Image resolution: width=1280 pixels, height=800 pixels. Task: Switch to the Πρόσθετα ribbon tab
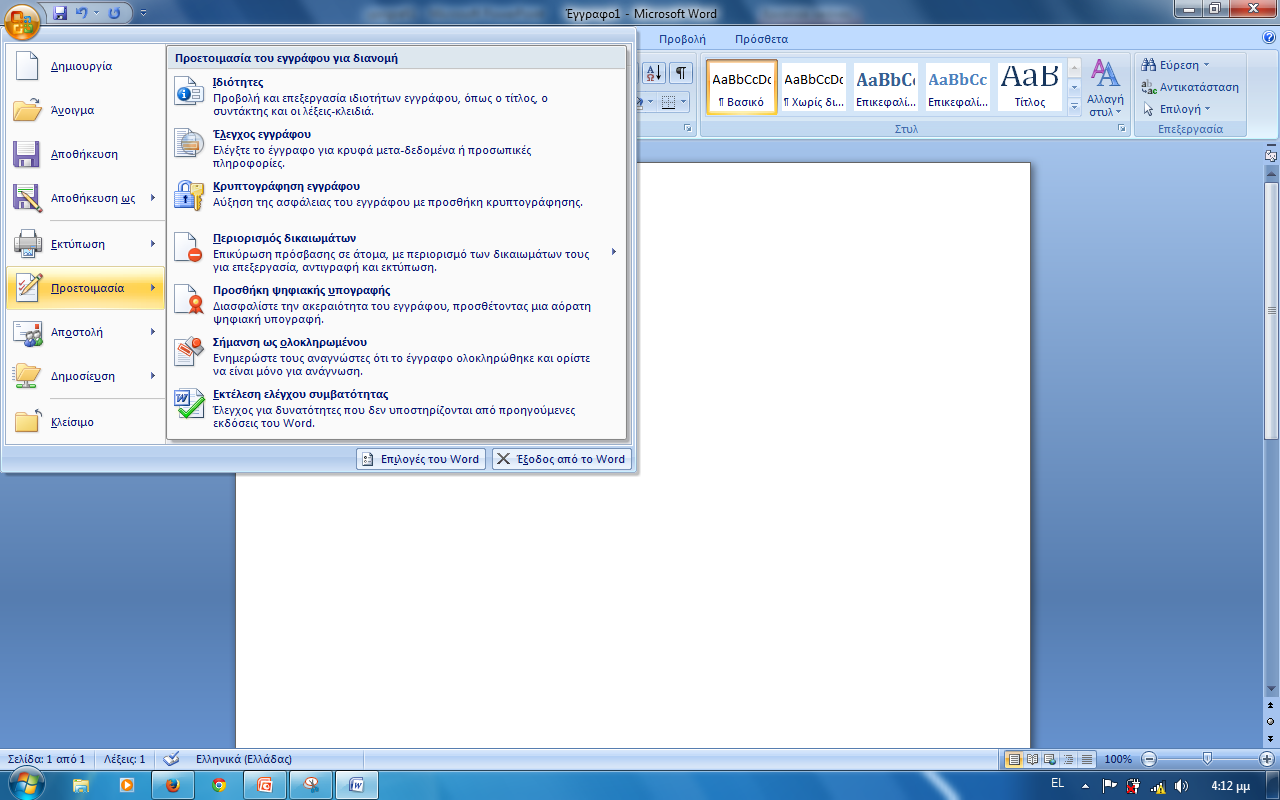pyautogui.click(x=761, y=39)
